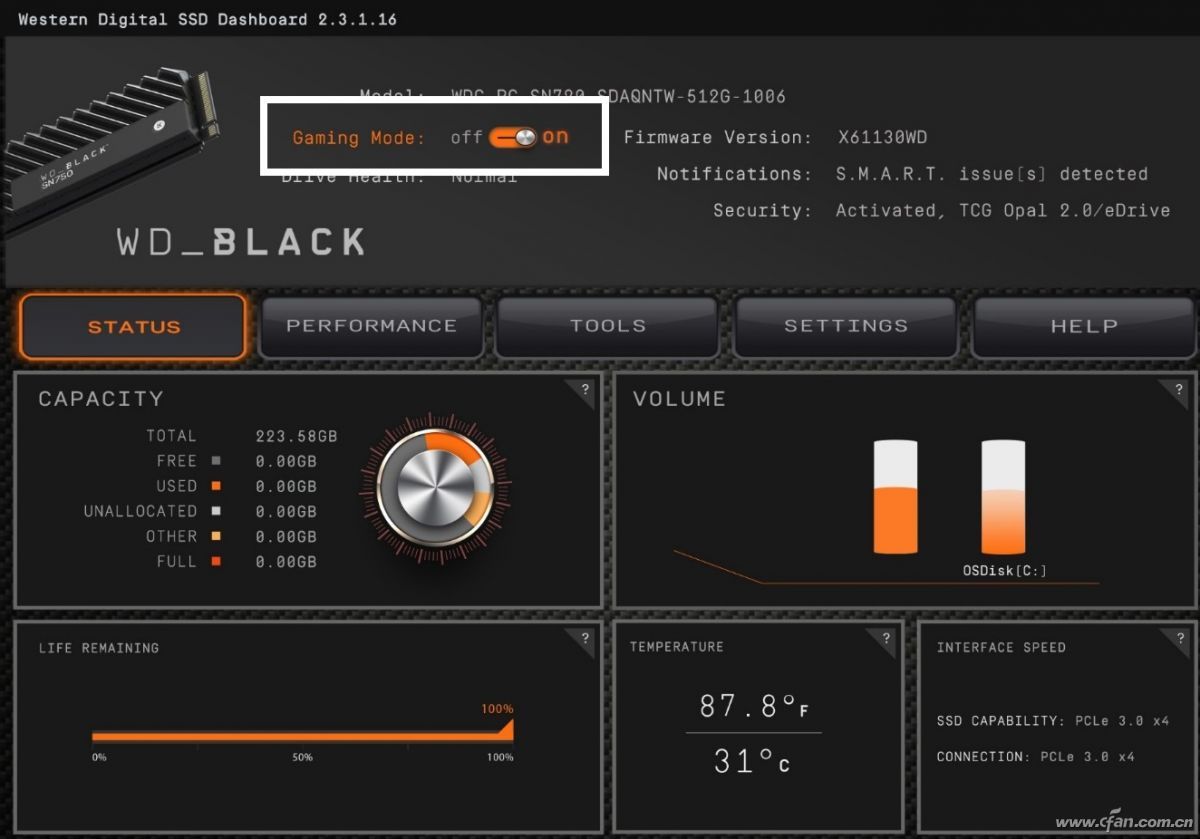Open the Settings tab
This screenshot has height=839, width=1200.
point(846,326)
